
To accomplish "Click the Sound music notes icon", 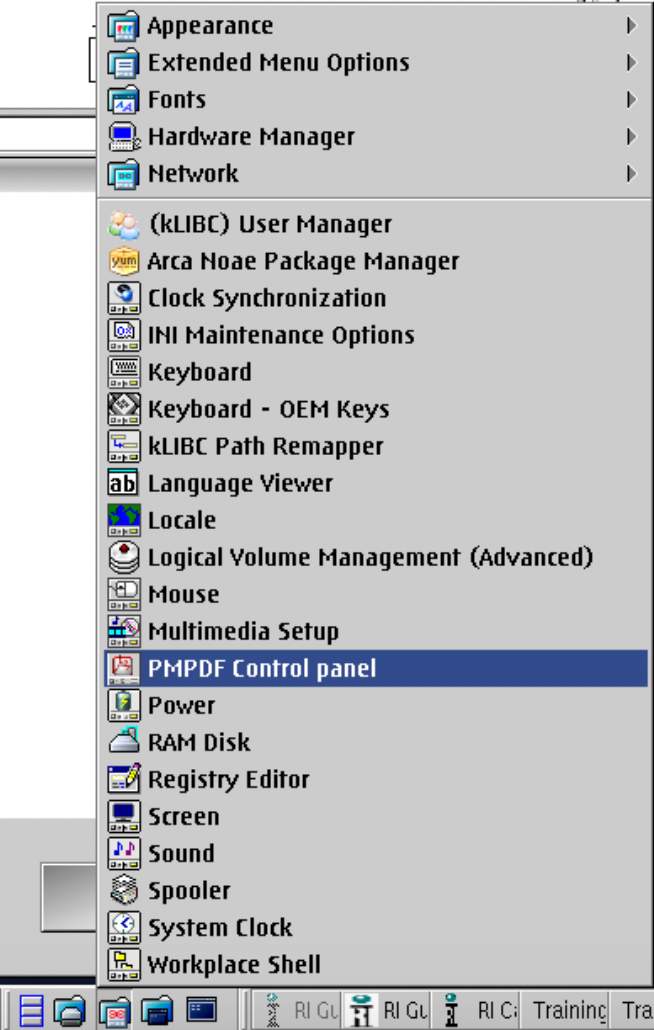I will 123,853.
